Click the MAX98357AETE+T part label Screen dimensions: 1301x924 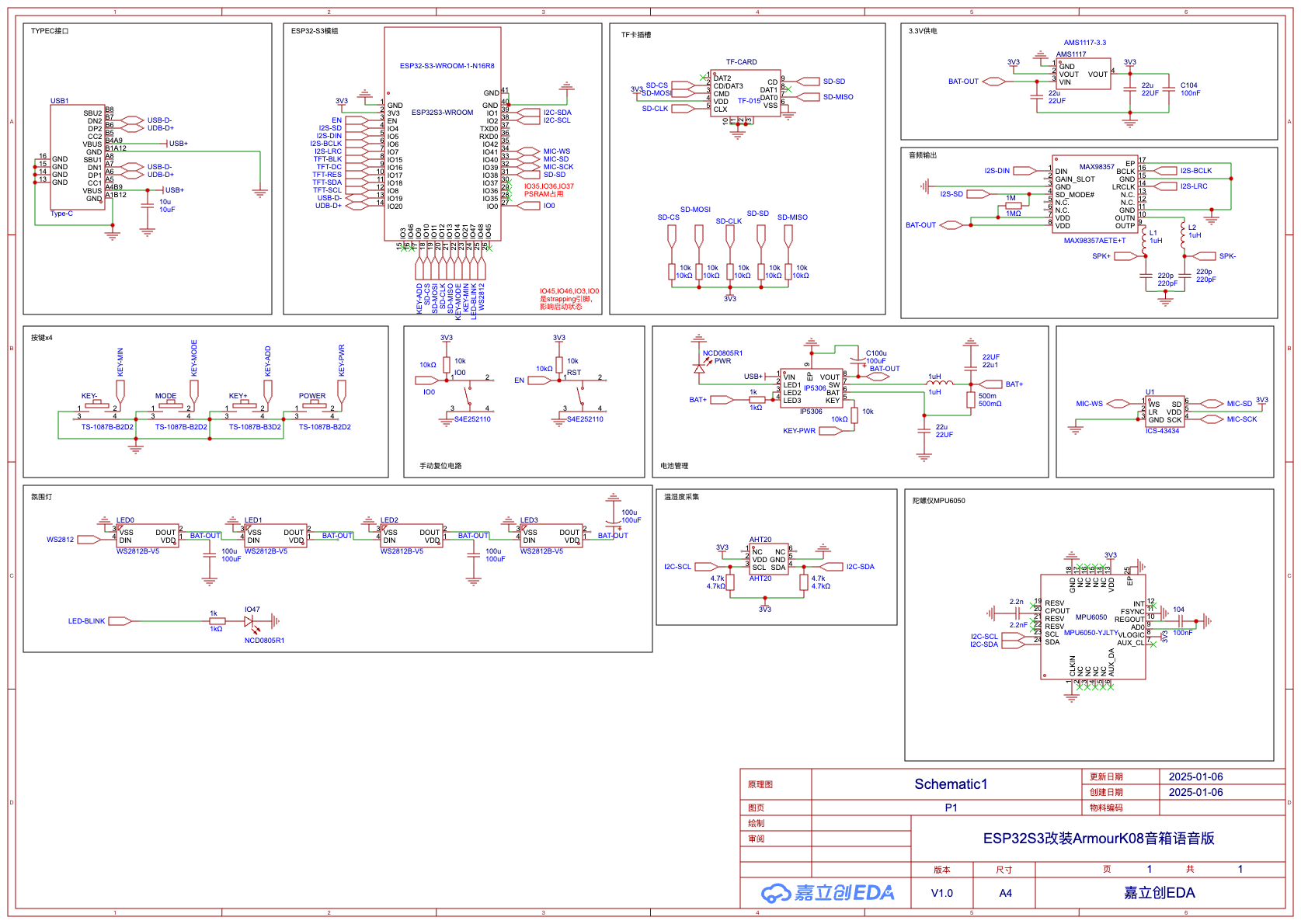pos(1094,241)
